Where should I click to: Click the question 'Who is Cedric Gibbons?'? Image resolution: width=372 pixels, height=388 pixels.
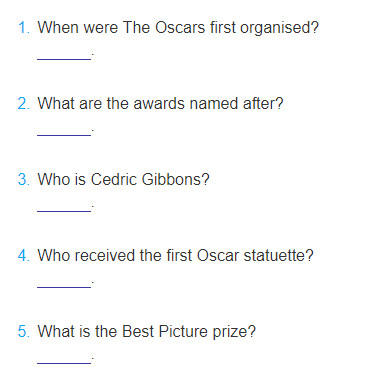(123, 179)
